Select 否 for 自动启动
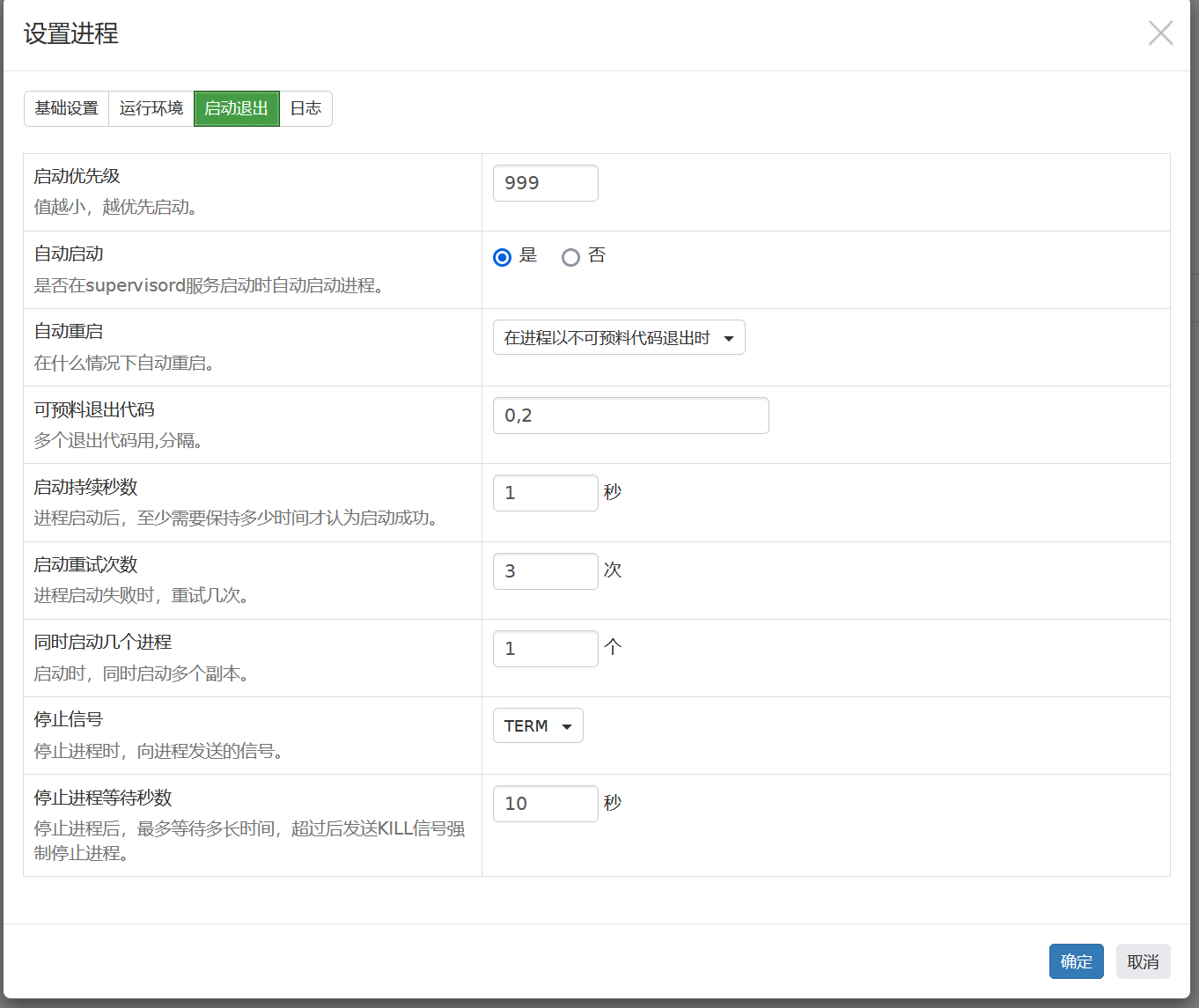1199x1008 pixels. [x=570, y=257]
